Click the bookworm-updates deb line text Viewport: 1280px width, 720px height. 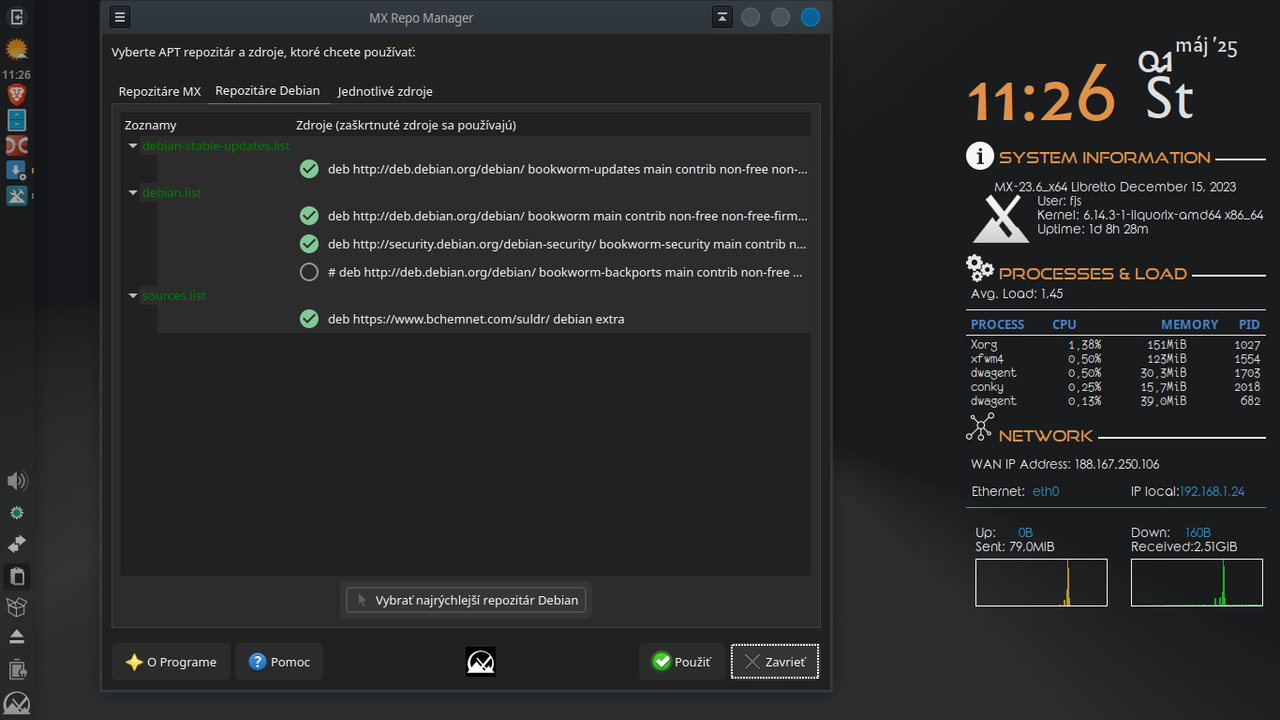pyautogui.click(x=567, y=169)
